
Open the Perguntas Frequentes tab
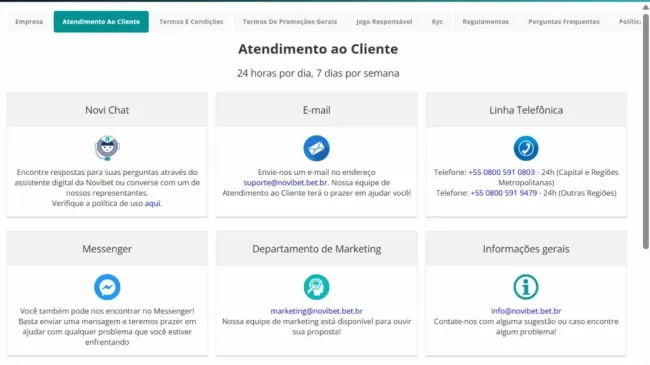[x=564, y=22]
